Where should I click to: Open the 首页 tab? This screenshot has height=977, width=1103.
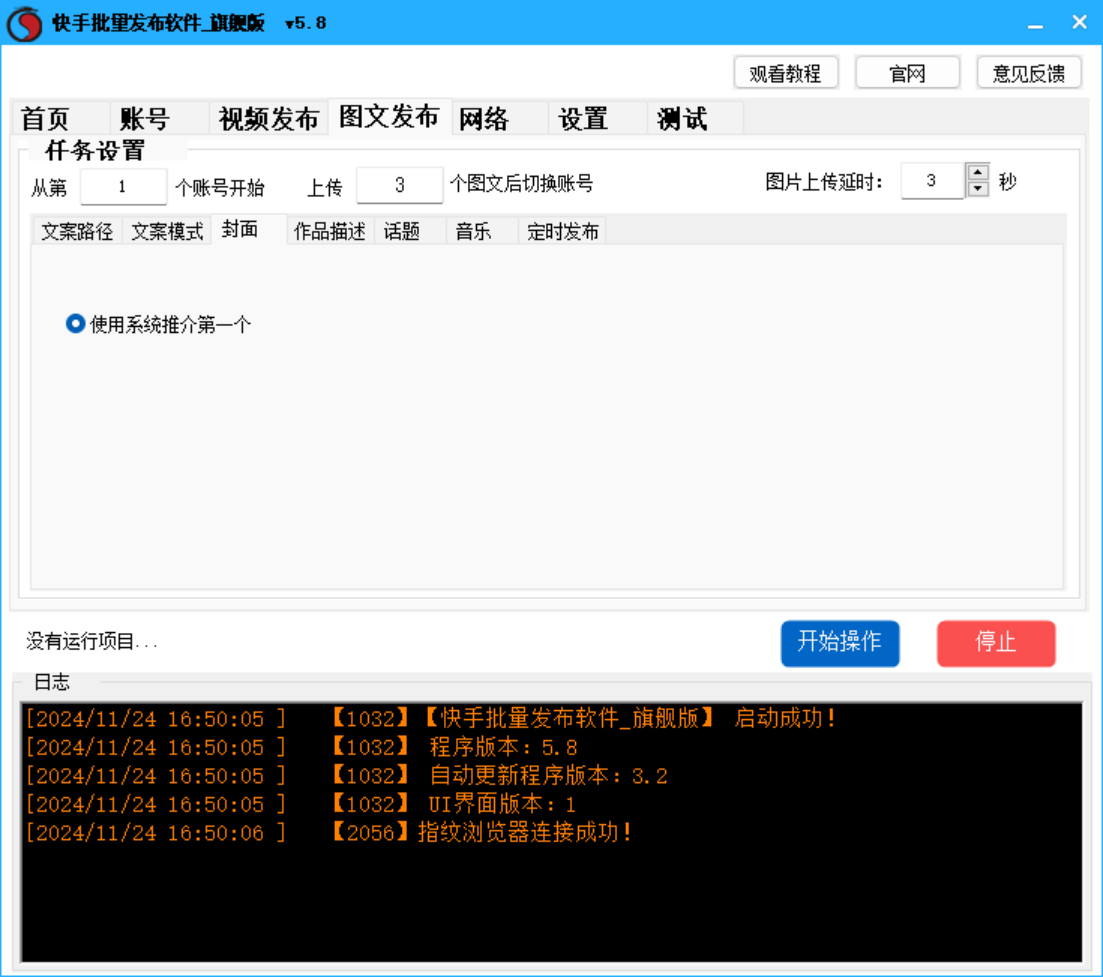60,118
